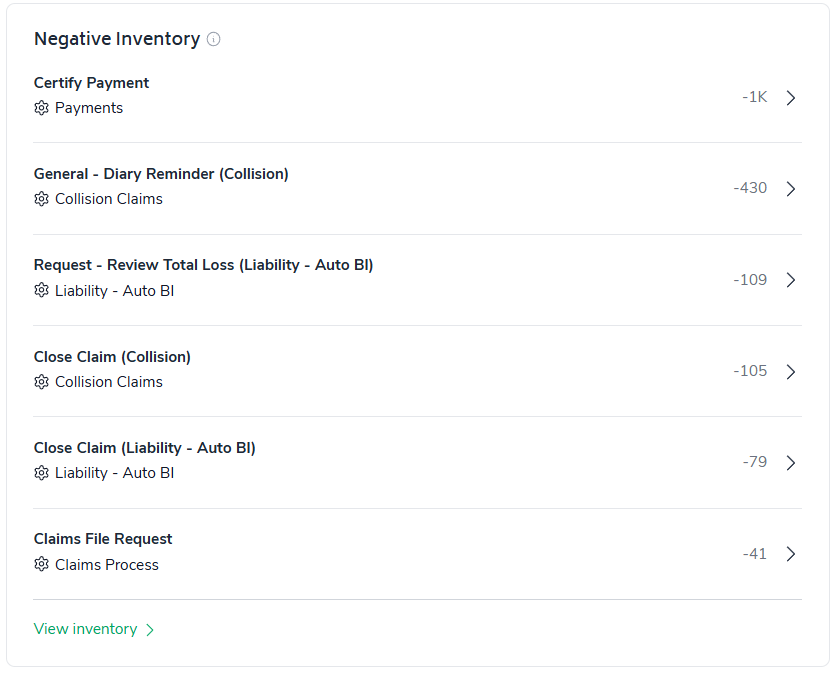Click the info icon beside Negative Inventory
835x674 pixels.
tap(213, 40)
